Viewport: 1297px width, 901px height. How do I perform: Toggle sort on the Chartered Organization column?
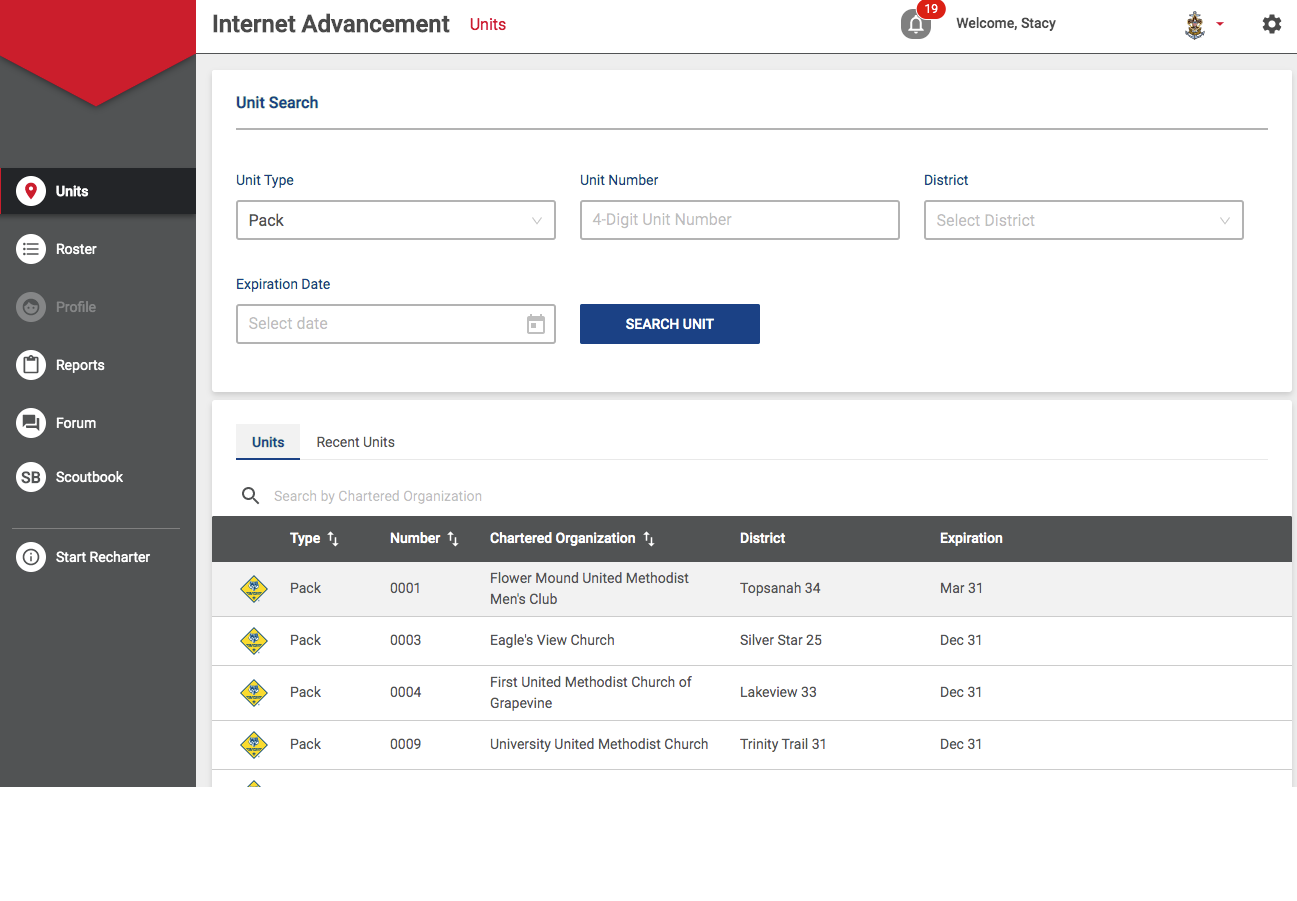[649, 538]
